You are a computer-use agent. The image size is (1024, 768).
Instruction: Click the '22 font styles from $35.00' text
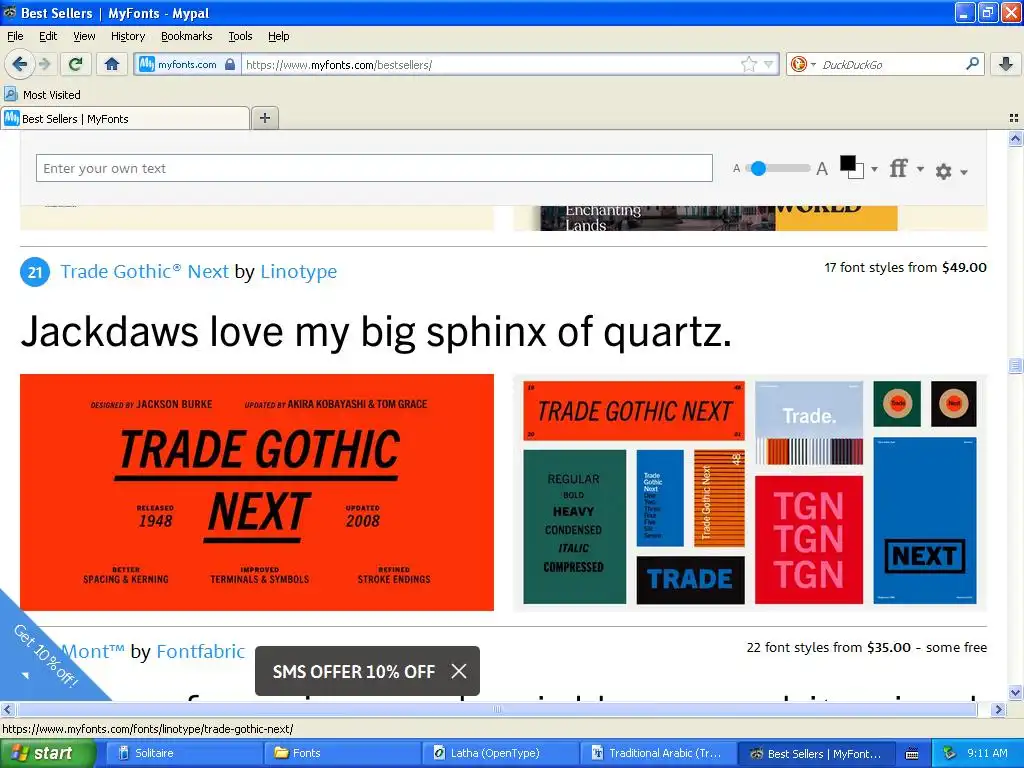point(828,647)
